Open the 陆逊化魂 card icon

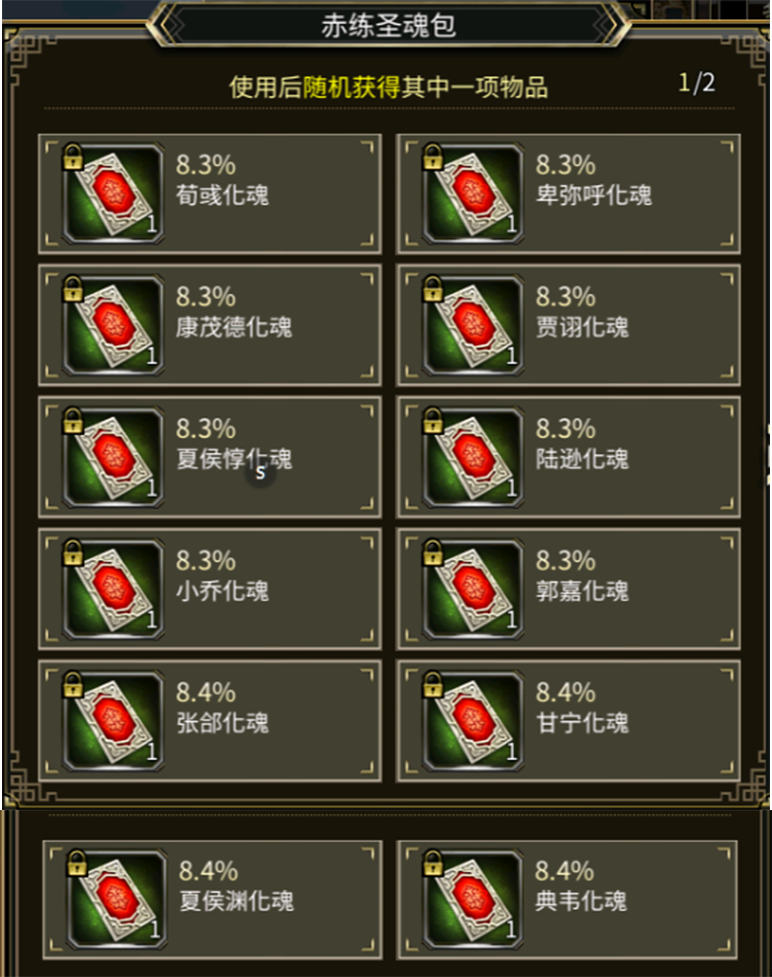(473, 457)
